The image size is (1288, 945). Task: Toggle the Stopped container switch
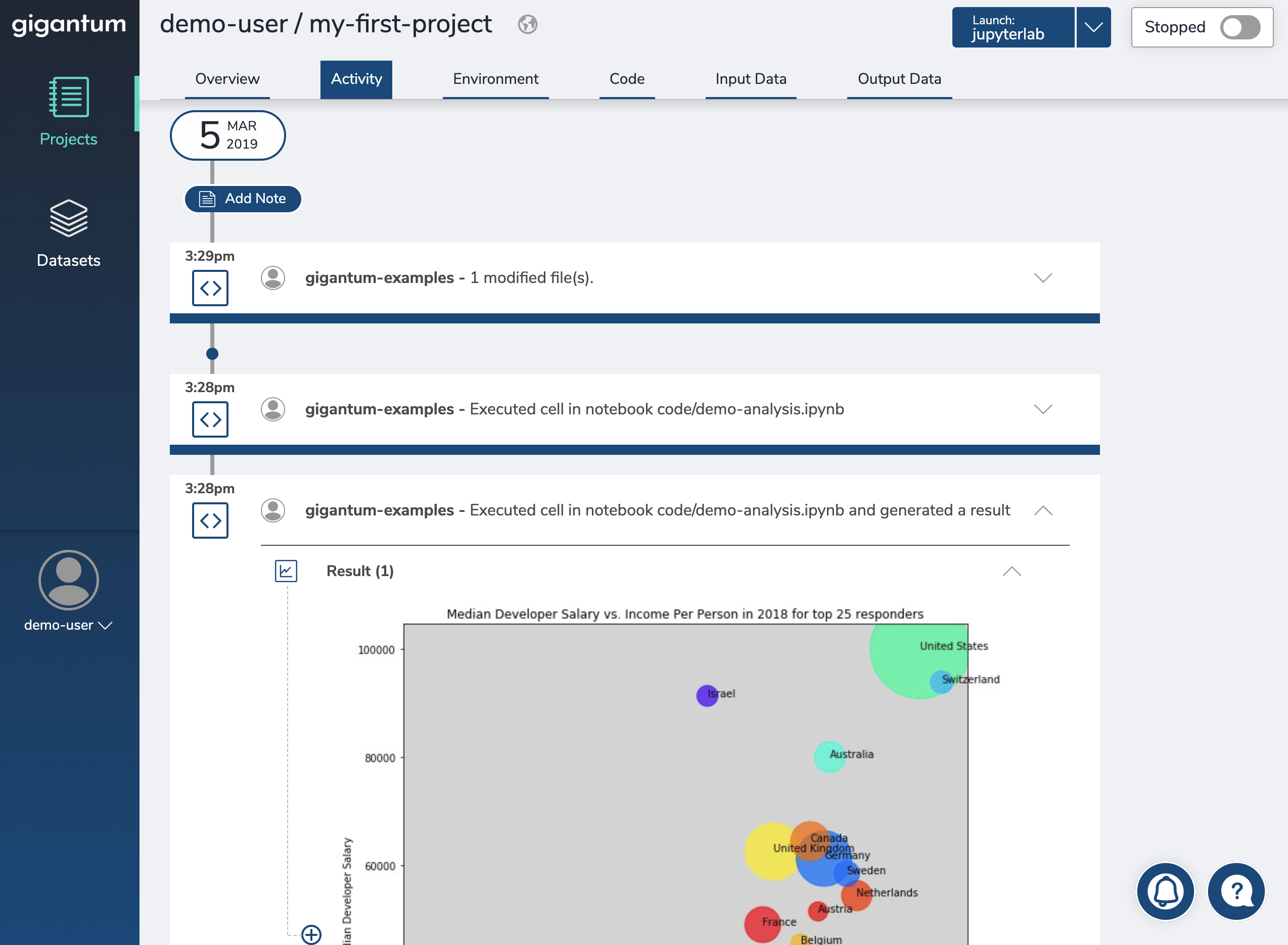tap(1239, 27)
